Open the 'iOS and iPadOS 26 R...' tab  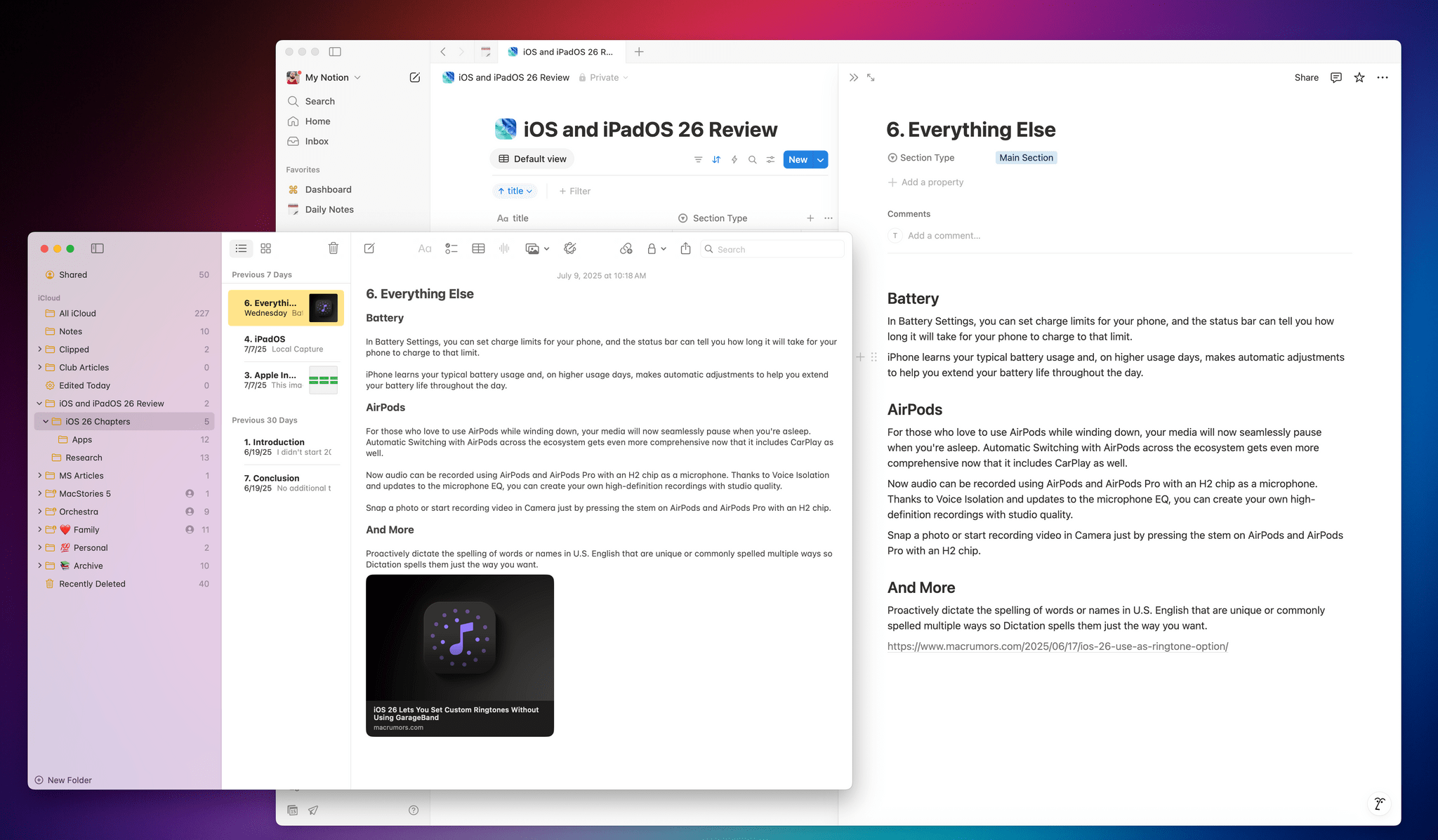(560, 52)
